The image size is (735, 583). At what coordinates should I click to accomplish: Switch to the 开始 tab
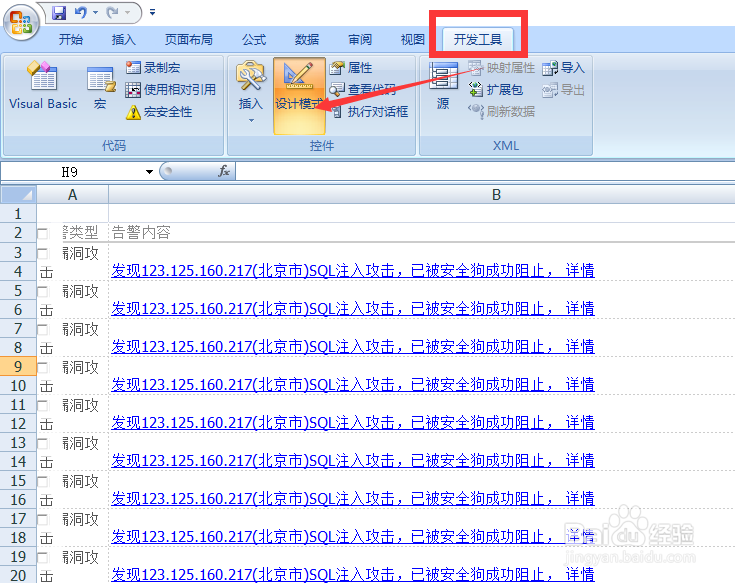pyautogui.click(x=71, y=39)
